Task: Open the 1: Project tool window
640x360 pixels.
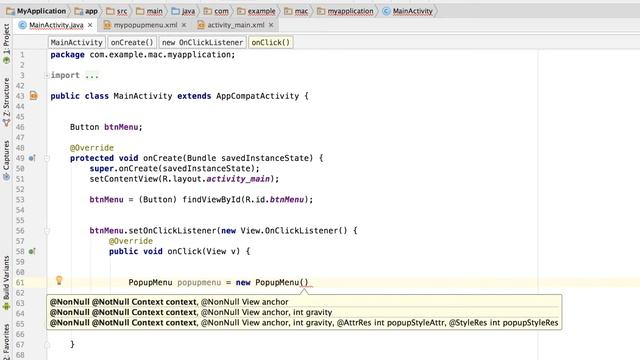Action: coord(6,43)
